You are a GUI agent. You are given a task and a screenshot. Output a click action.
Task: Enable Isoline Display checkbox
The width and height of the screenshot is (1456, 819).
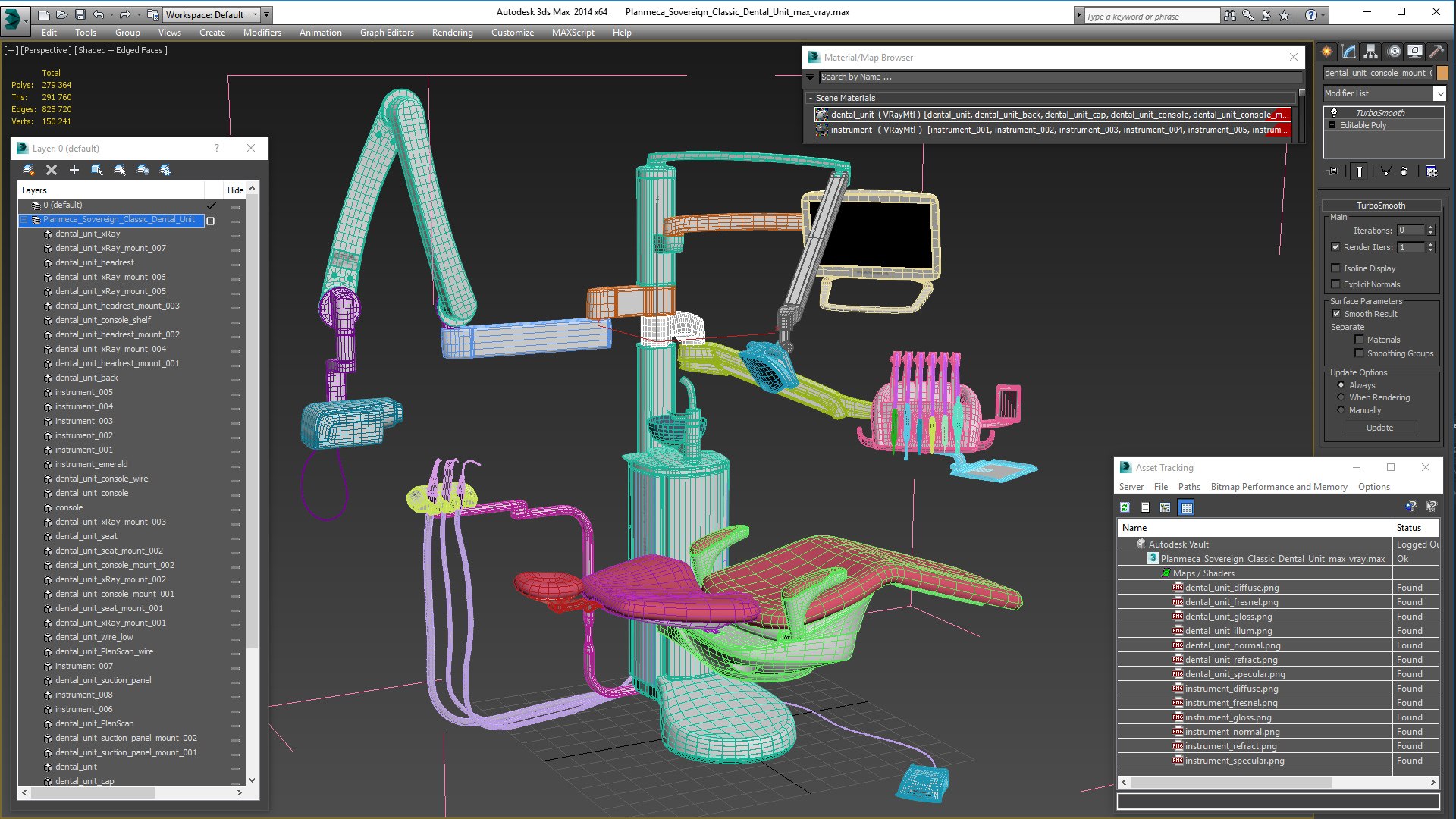click(x=1336, y=268)
